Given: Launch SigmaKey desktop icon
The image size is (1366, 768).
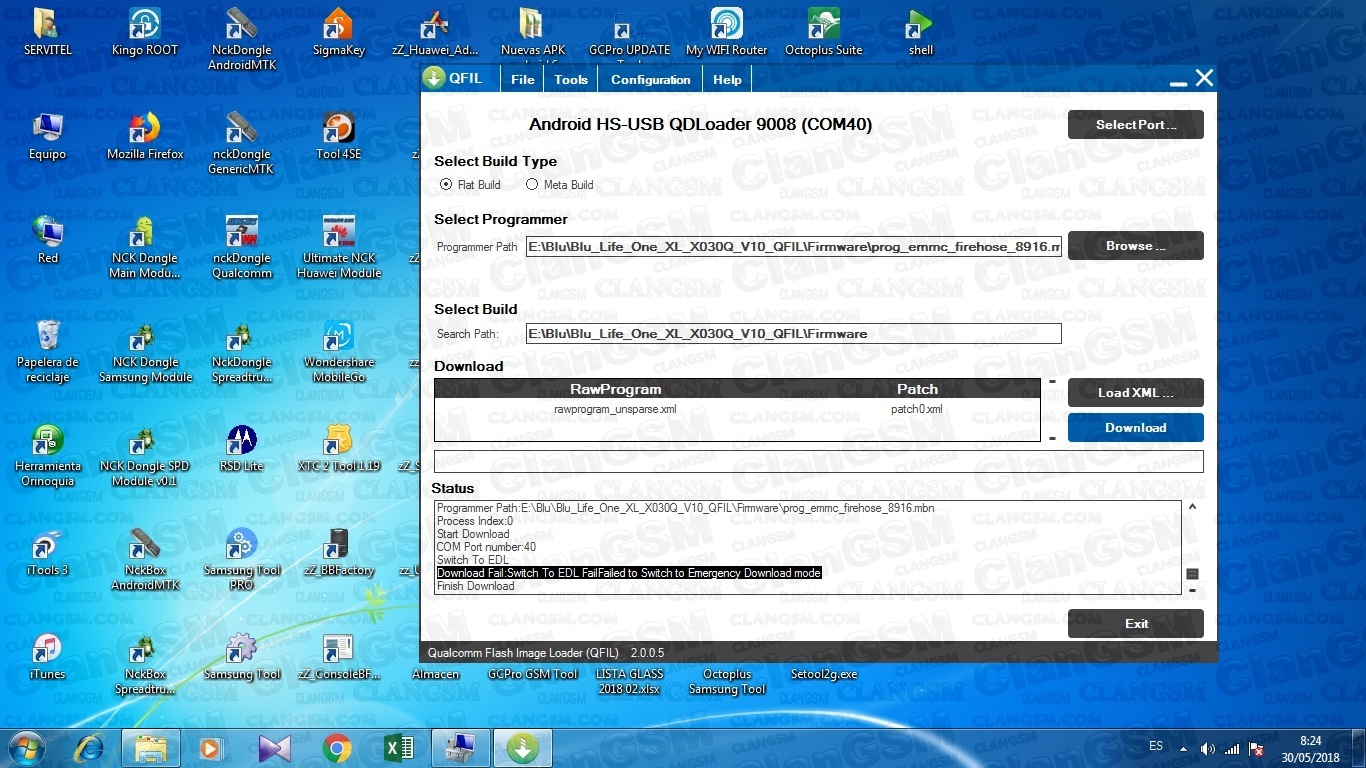Looking at the screenshot, I should tap(339, 32).
